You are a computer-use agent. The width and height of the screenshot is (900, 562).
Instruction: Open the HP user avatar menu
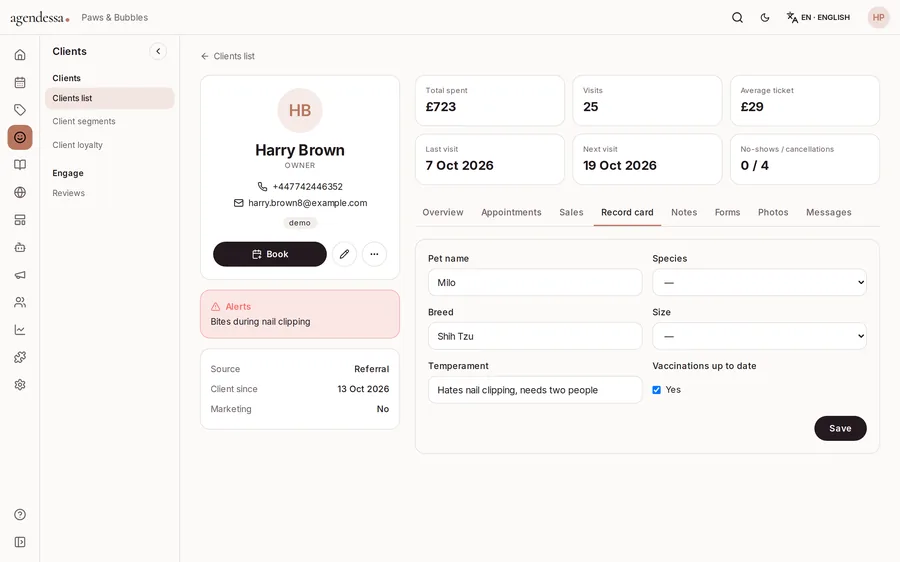878,17
